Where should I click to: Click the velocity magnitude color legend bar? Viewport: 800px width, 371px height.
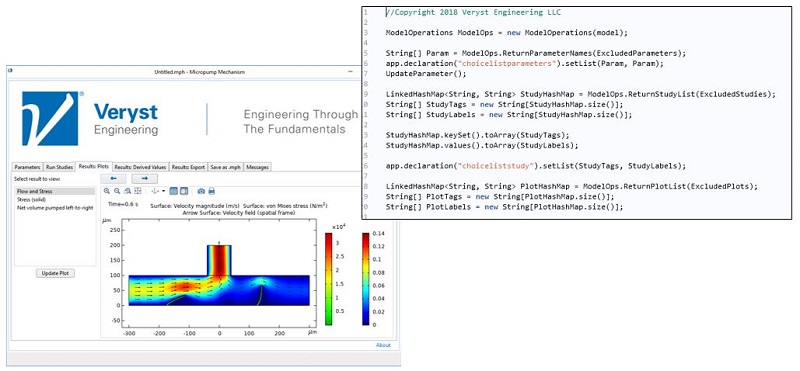tap(366, 279)
